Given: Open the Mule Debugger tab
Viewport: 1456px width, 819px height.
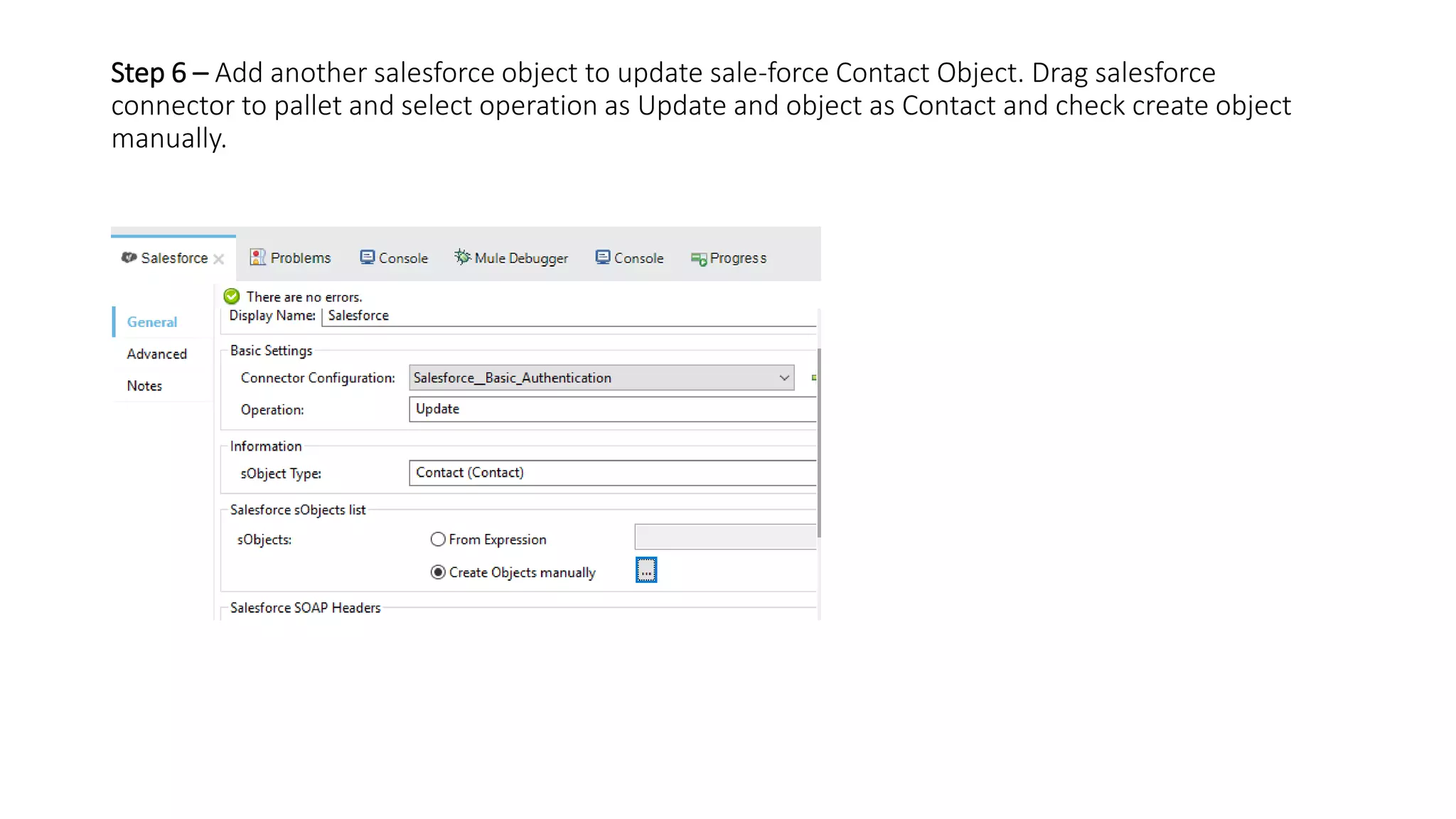Looking at the screenshot, I should pos(511,258).
